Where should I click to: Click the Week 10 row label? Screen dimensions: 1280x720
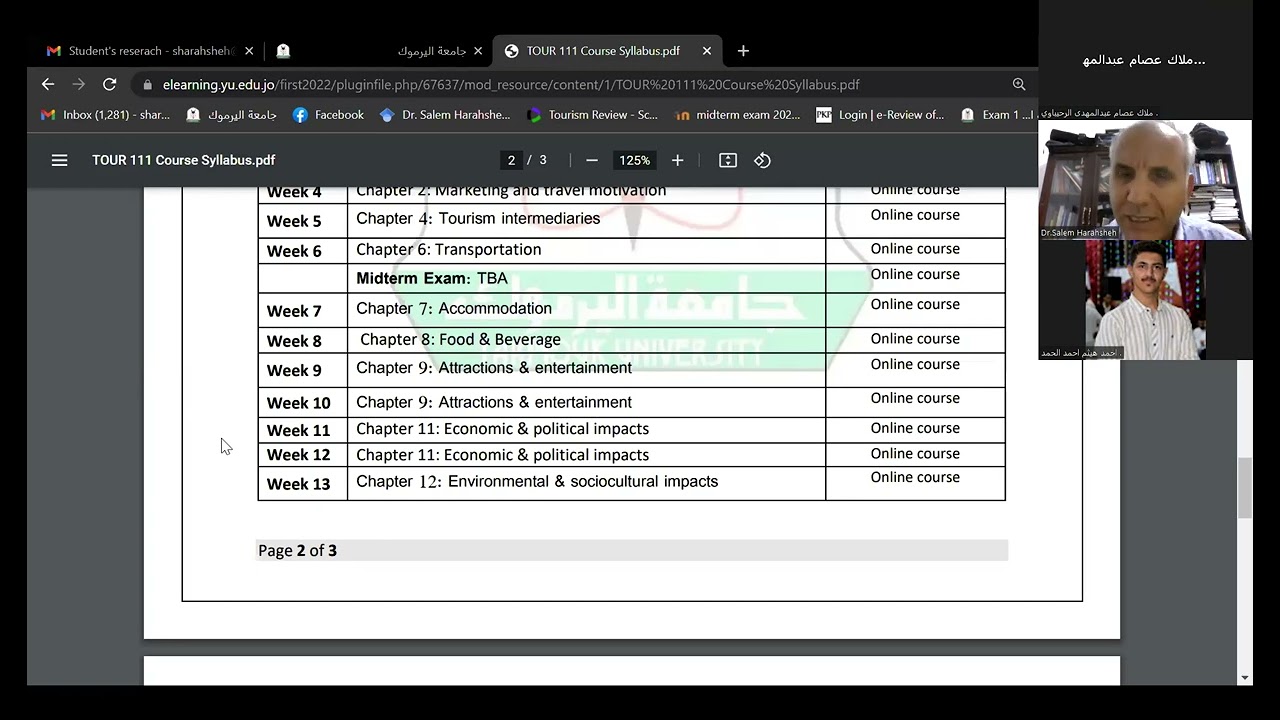click(298, 403)
